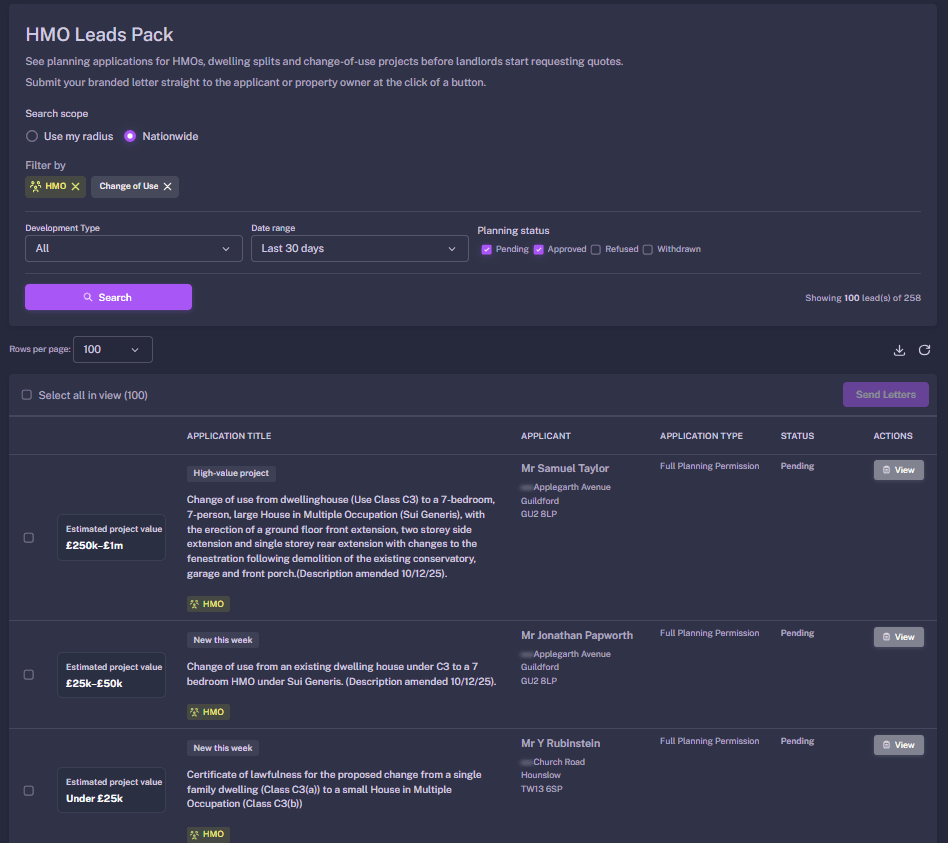The height and width of the screenshot is (843, 948).
Task: Open the Date range dropdown
Action: coord(359,248)
